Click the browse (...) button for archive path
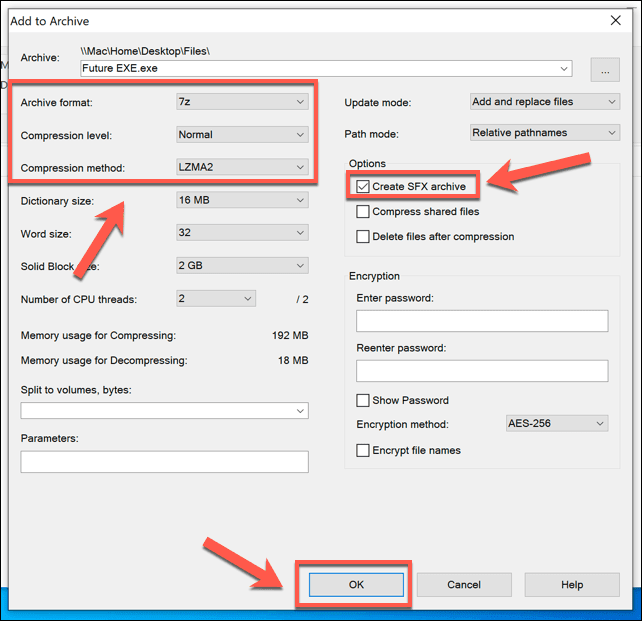Viewport: 642px width, 621px height. 605,69
